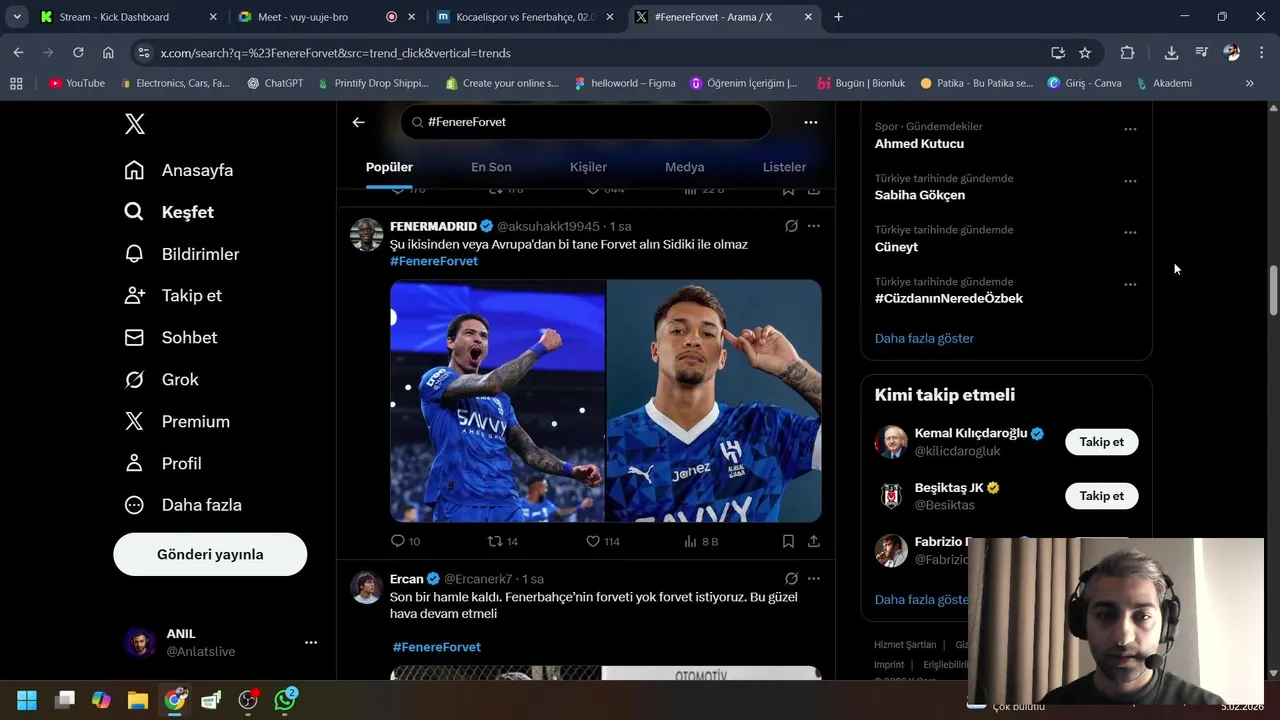The width and height of the screenshot is (1280, 720).
Task: Open Grok icon on Ercan post
Action: pos(791,578)
